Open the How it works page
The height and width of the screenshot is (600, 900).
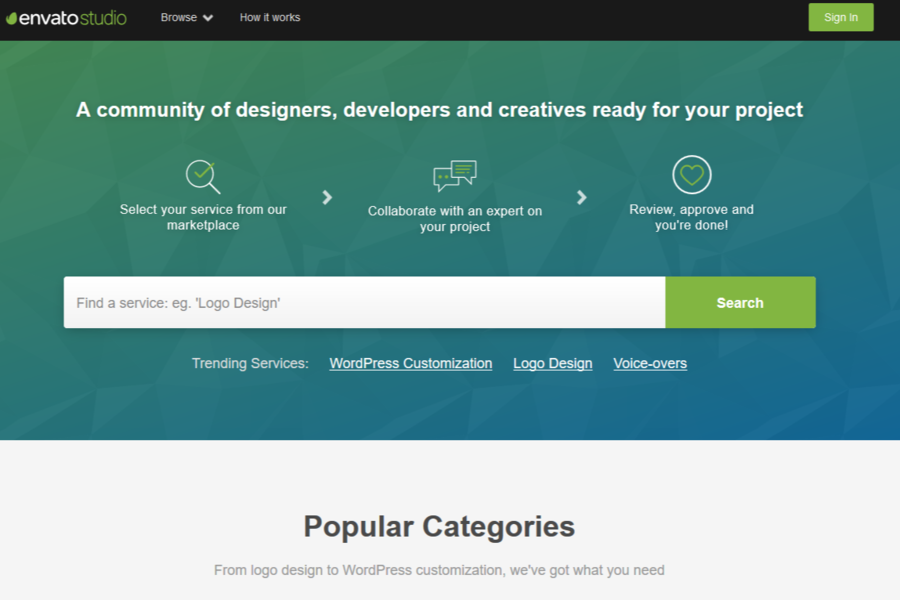[270, 18]
